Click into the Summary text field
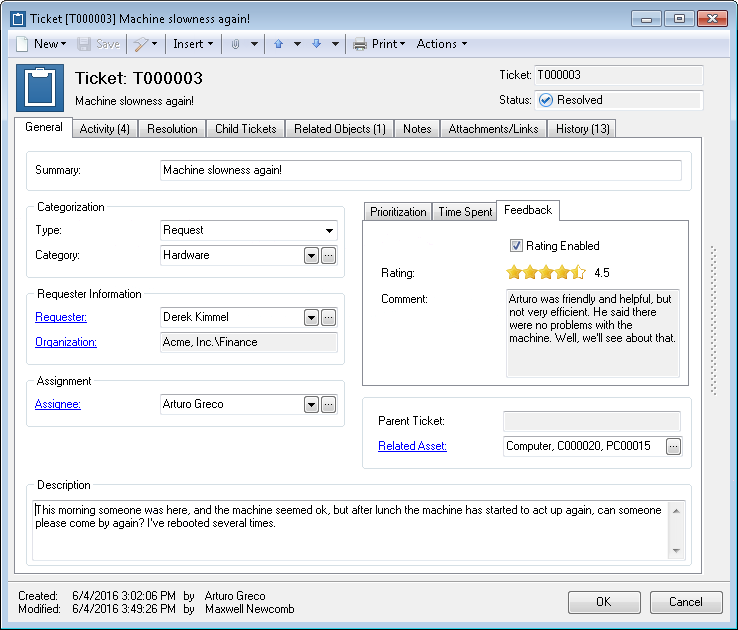The width and height of the screenshot is (738, 630). point(421,170)
